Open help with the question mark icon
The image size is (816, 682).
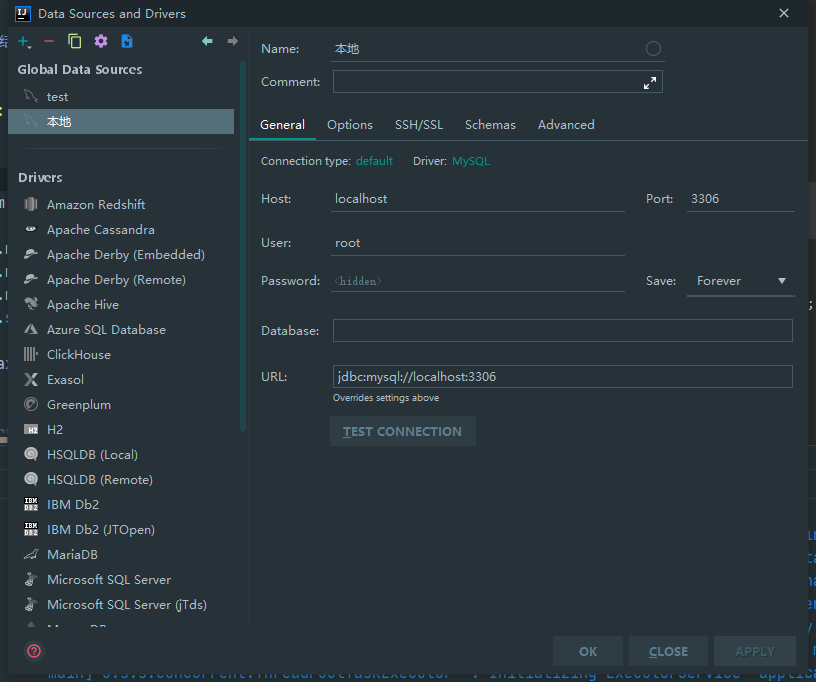(31, 651)
